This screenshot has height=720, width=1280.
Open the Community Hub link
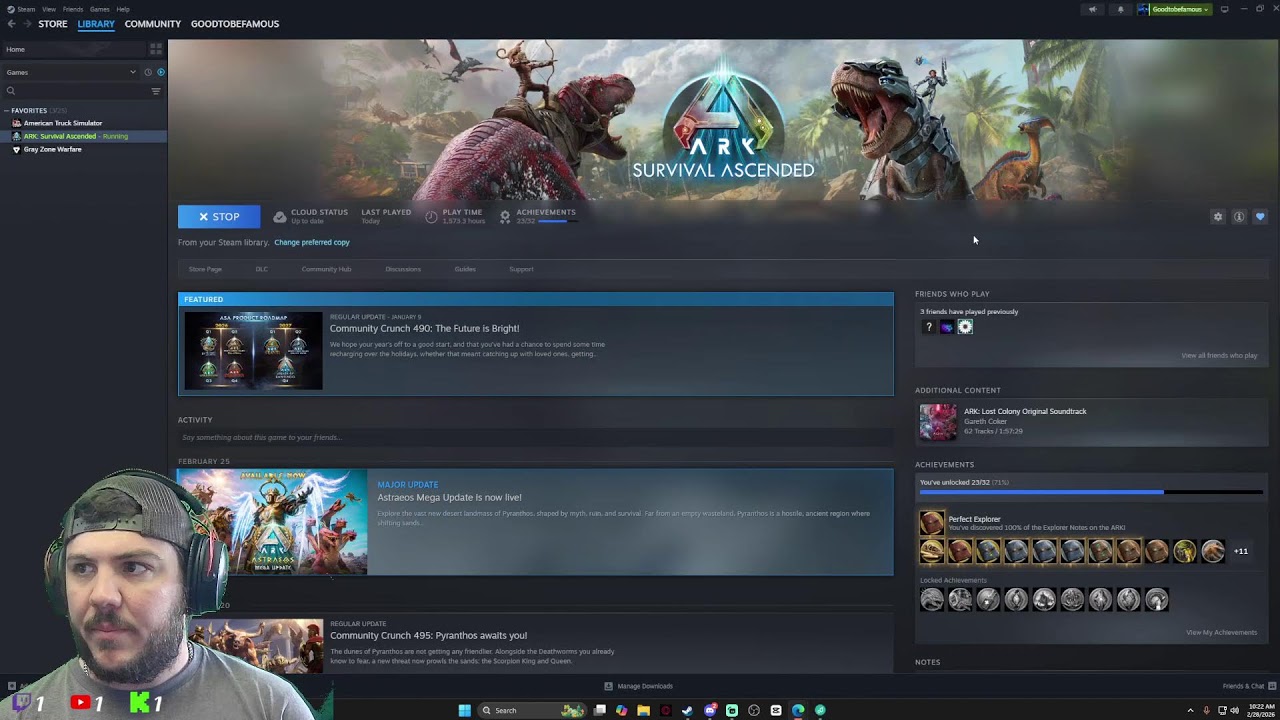coord(326,269)
